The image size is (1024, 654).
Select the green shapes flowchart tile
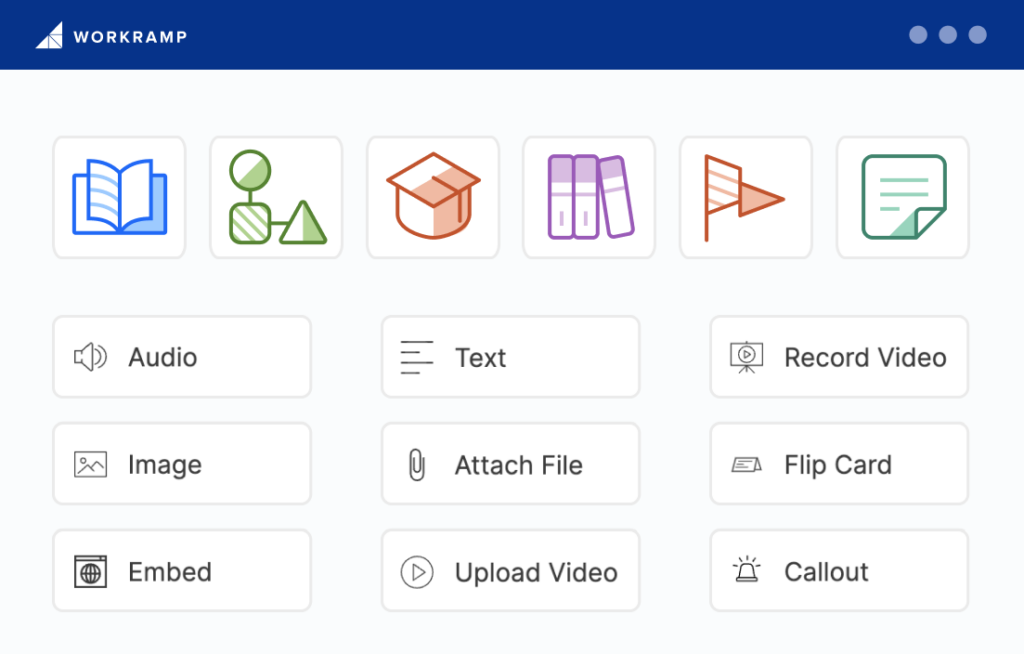click(276, 197)
